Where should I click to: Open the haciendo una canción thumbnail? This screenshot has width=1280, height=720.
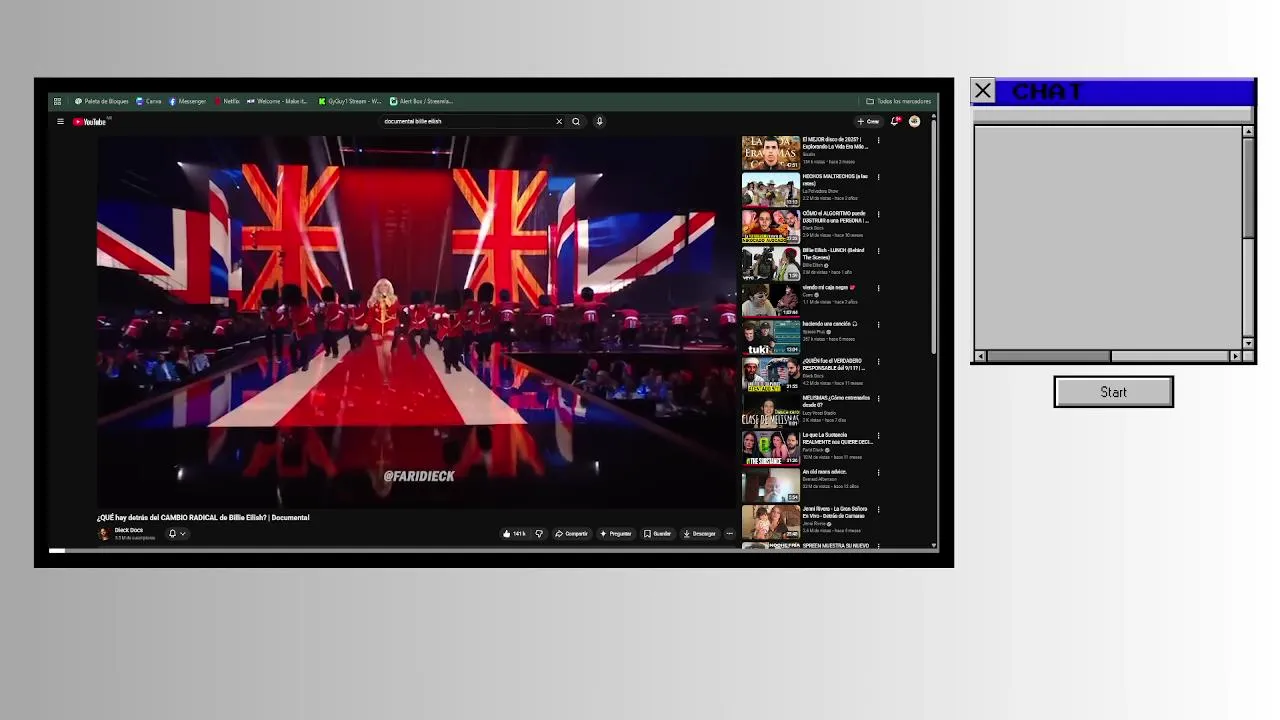(x=770, y=338)
